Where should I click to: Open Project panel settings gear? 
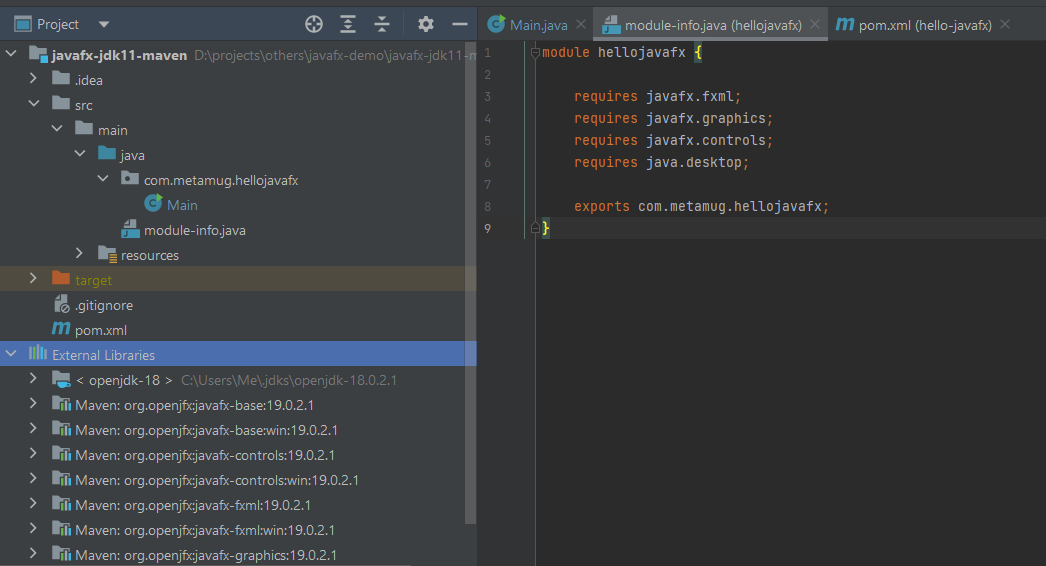click(x=426, y=25)
